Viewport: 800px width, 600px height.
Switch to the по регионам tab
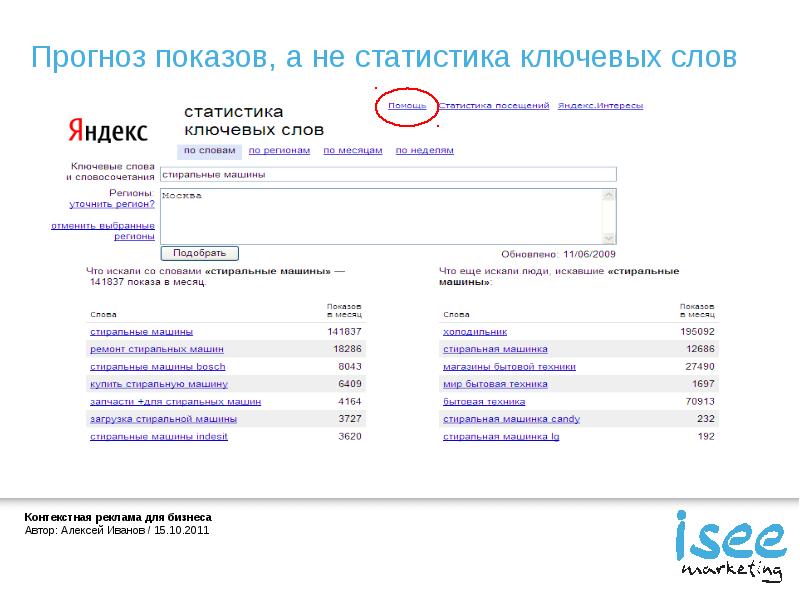click(279, 150)
